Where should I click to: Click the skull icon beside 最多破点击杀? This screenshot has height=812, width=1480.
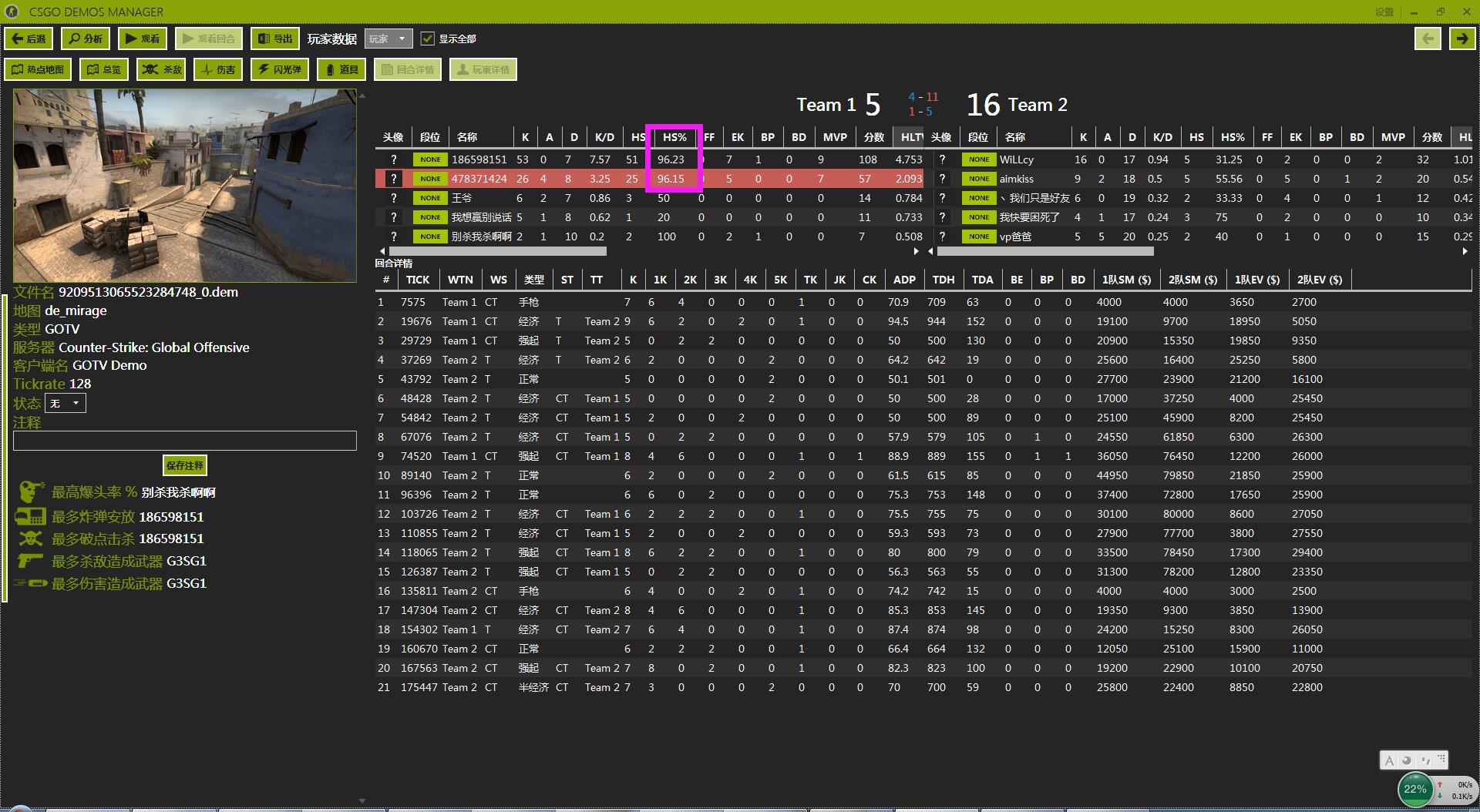(x=31, y=538)
